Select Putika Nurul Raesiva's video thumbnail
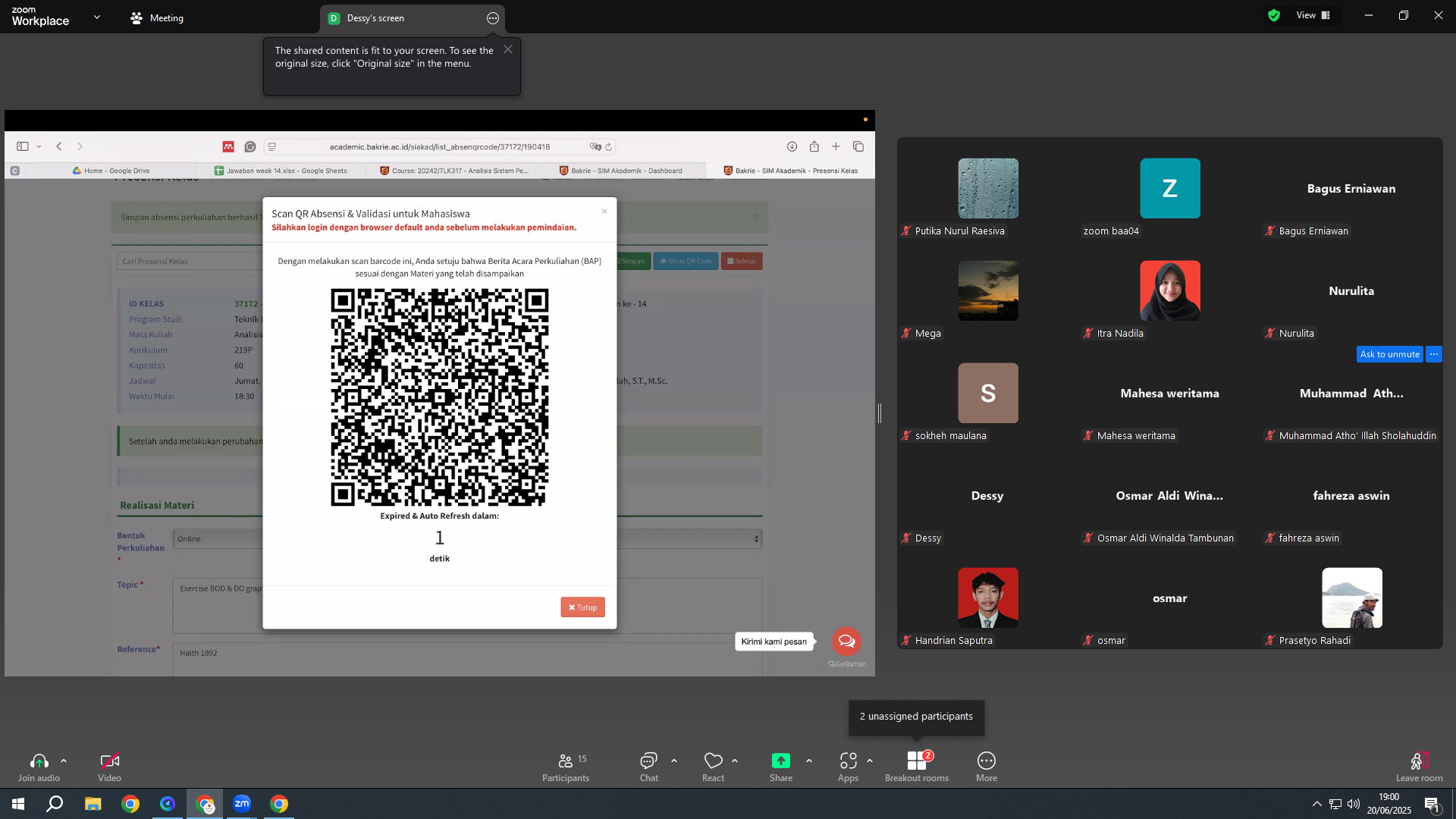Screen dimensions: 1456x819 point(988,188)
